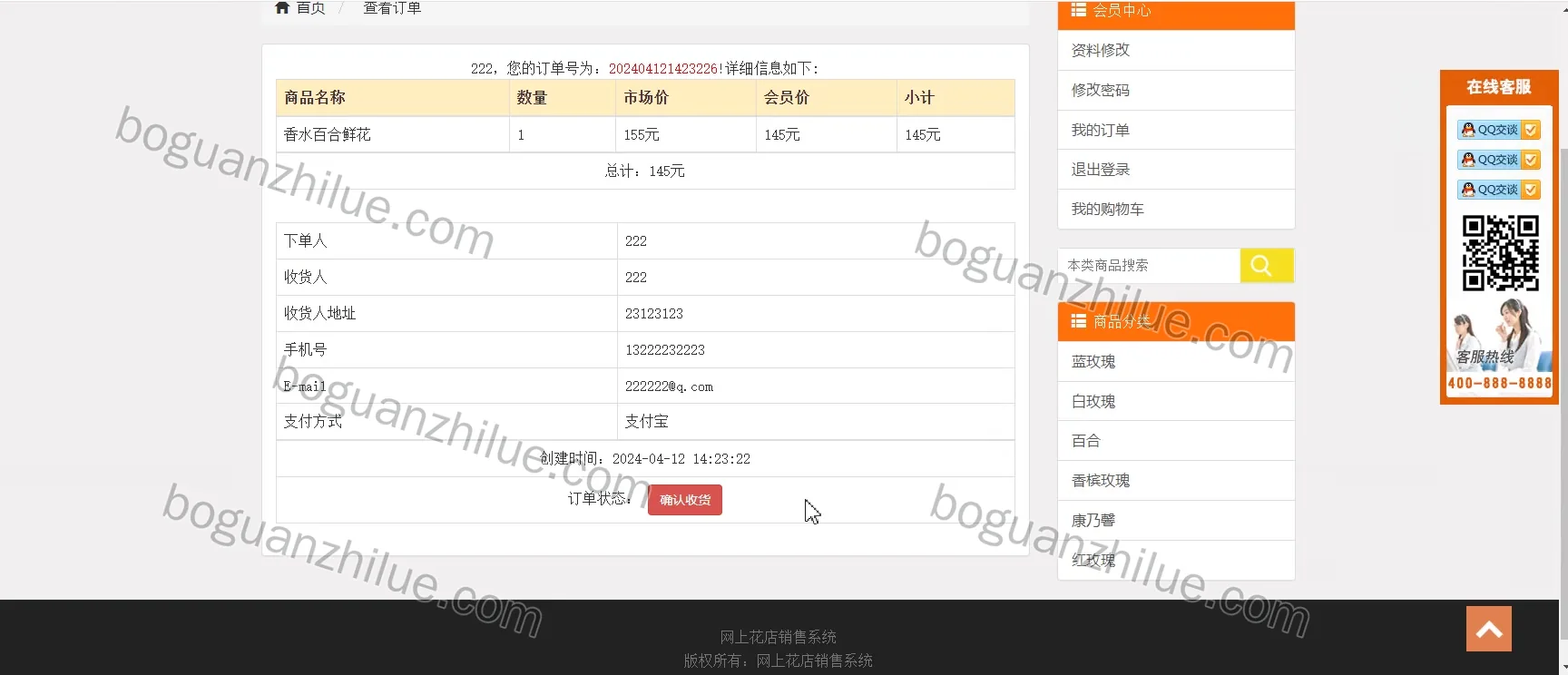Click the email 222222@q.com
The height and width of the screenshot is (675, 1568).
669,386
